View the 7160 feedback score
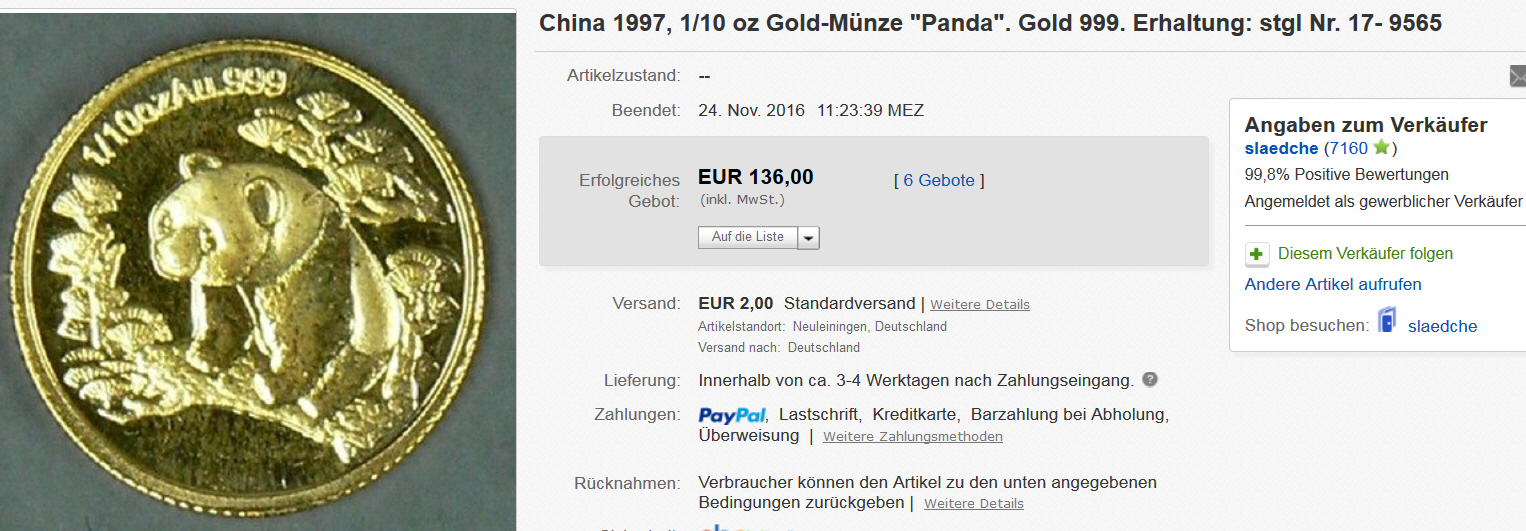 pos(1345,149)
